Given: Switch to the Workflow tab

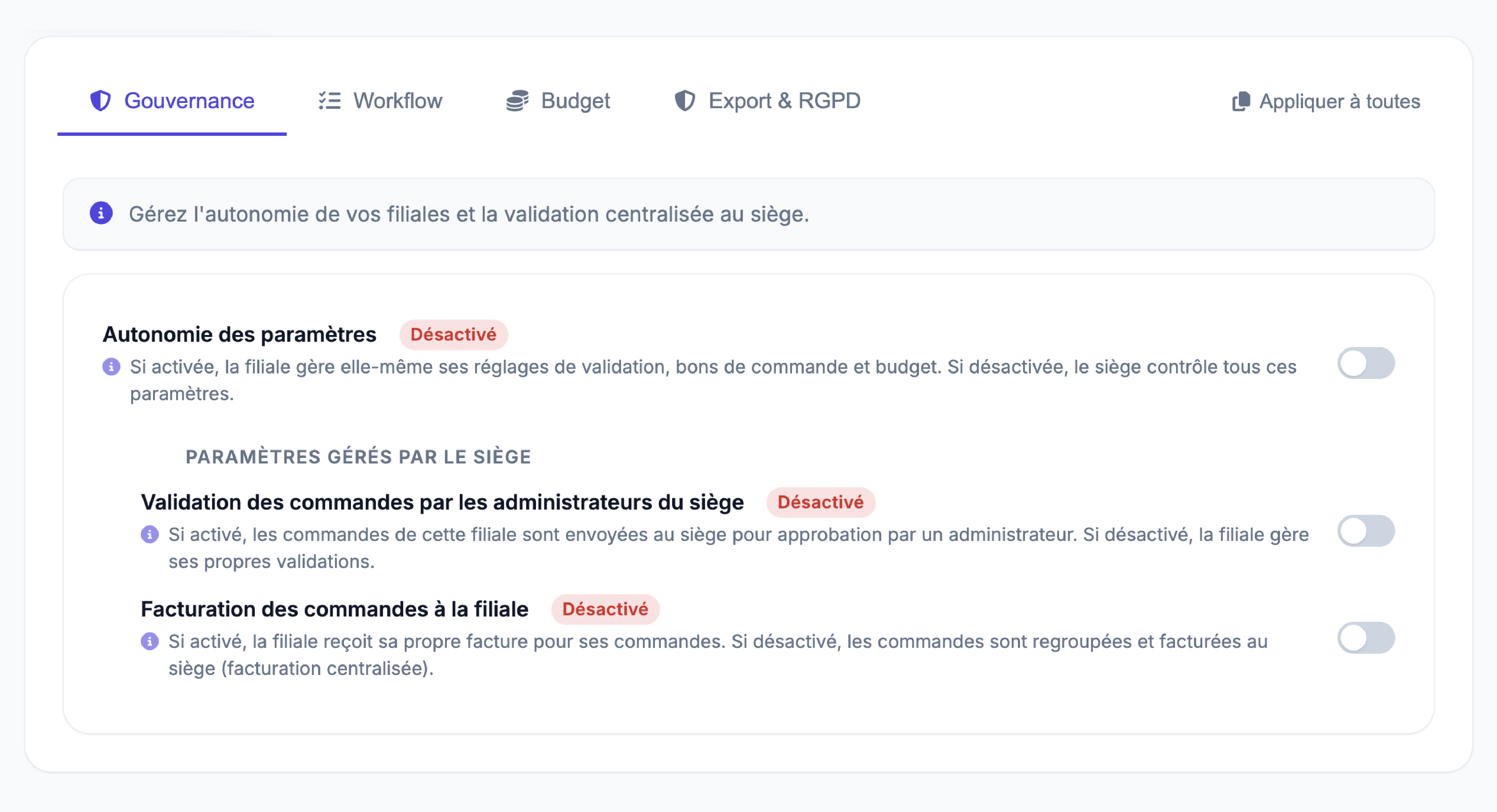Looking at the screenshot, I should 380,101.
